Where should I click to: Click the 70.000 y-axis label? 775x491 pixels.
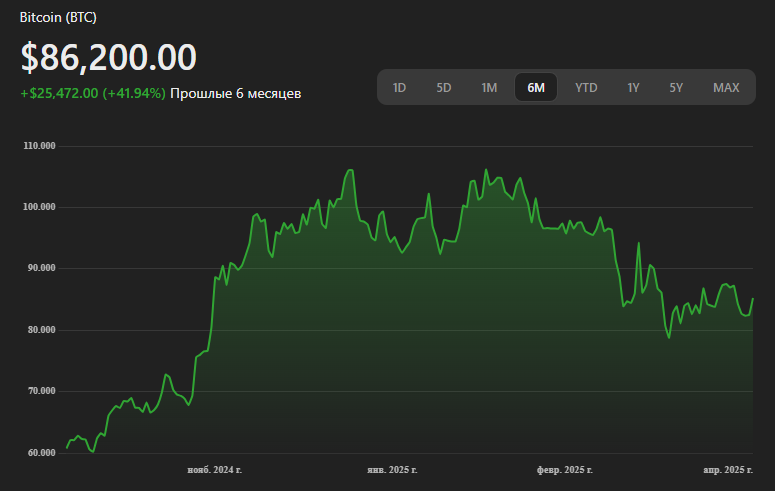42,391
